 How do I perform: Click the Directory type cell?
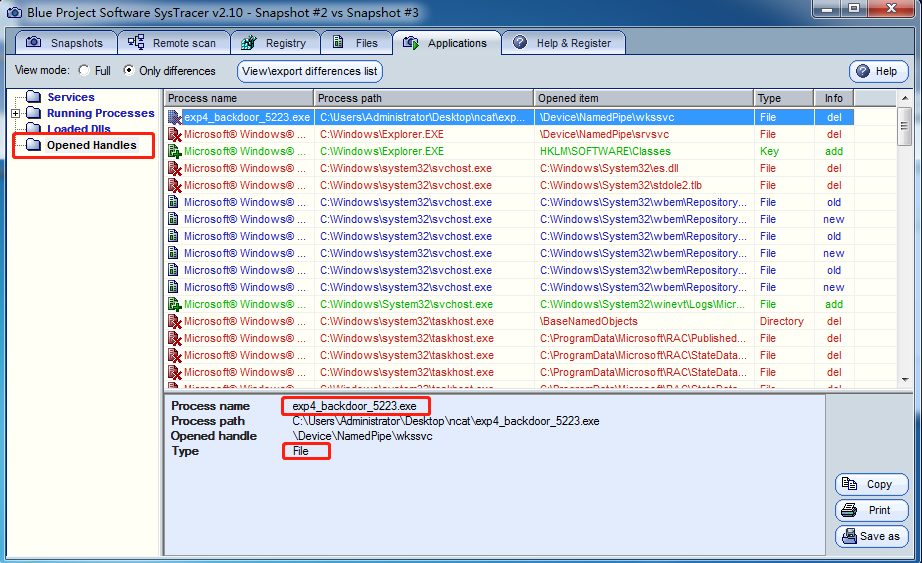point(781,321)
